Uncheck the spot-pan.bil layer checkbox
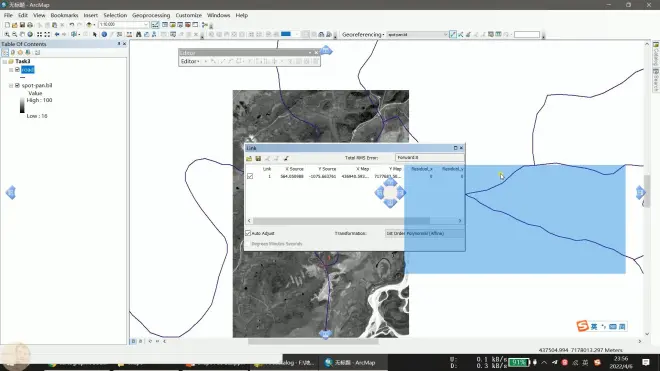 pos(17,85)
